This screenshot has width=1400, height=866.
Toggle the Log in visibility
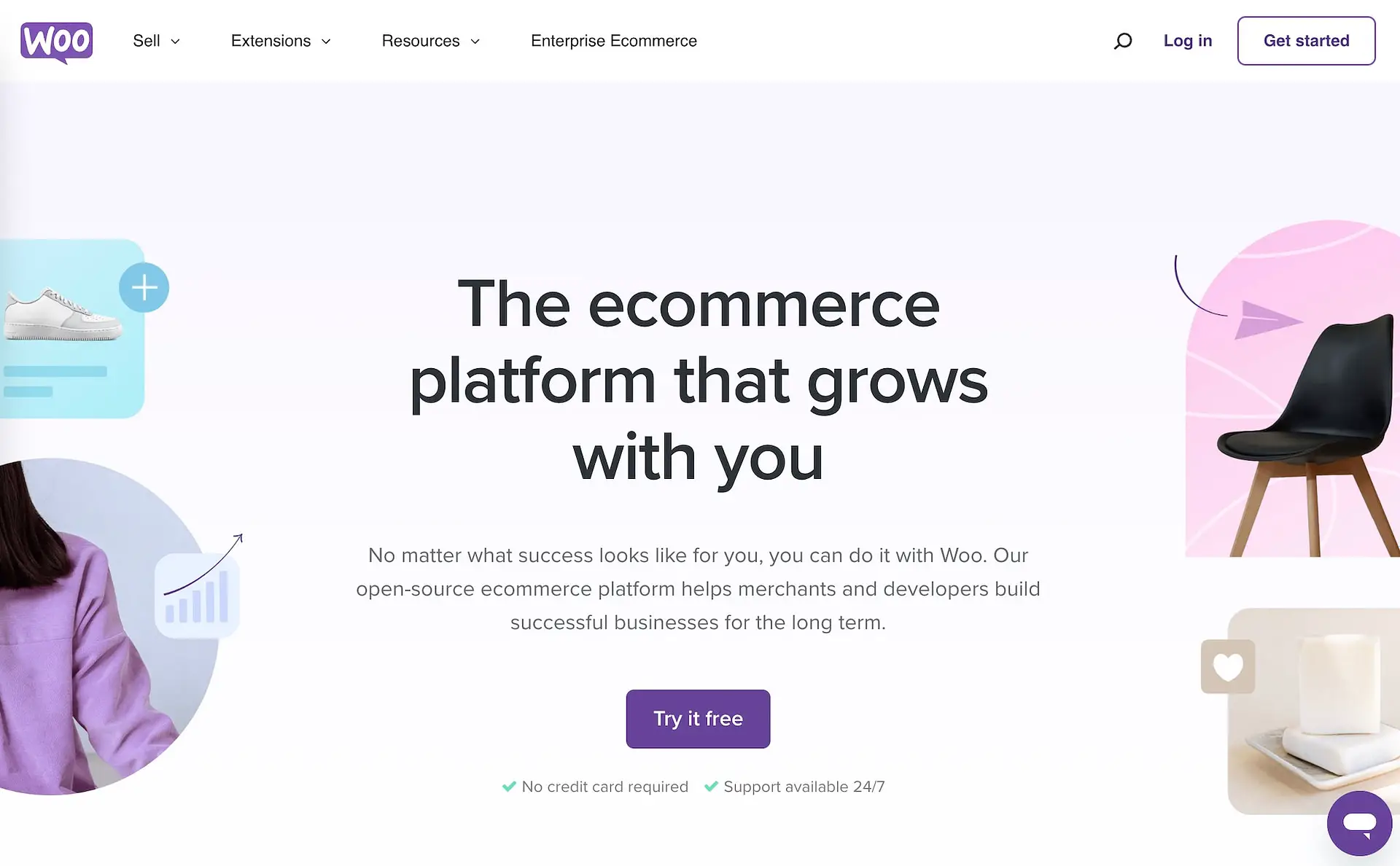click(x=1187, y=41)
